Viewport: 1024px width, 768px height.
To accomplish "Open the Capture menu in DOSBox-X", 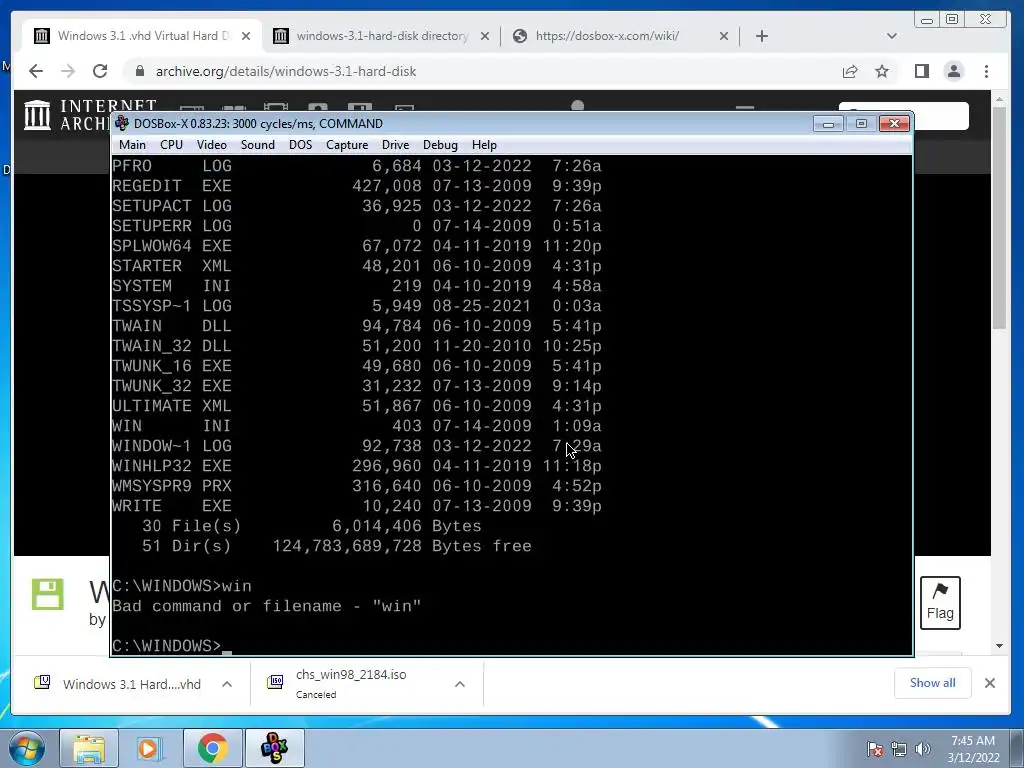I will click(x=347, y=145).
